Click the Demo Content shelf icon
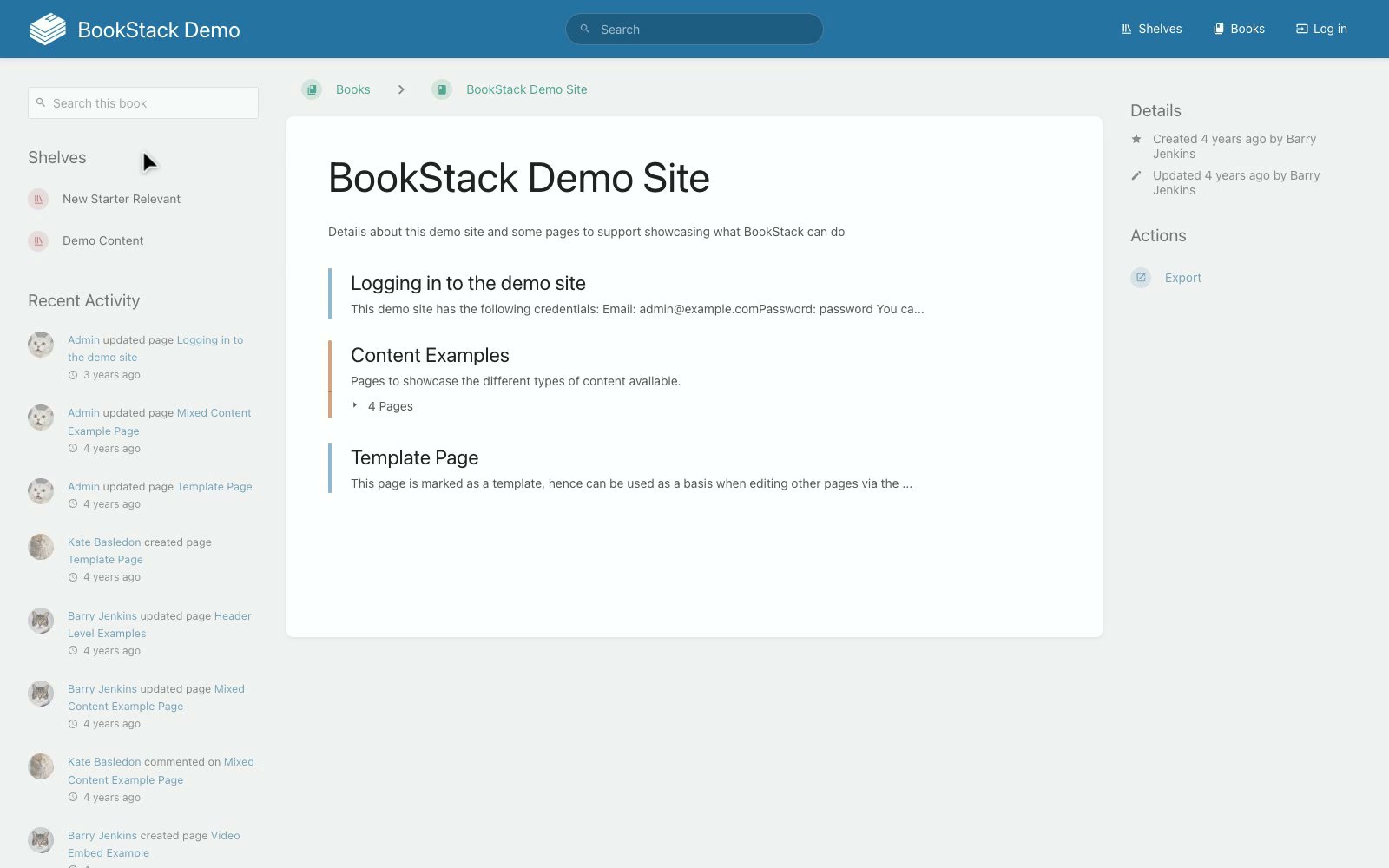This screenshot has height=868, width=1389. pos(38,240)
